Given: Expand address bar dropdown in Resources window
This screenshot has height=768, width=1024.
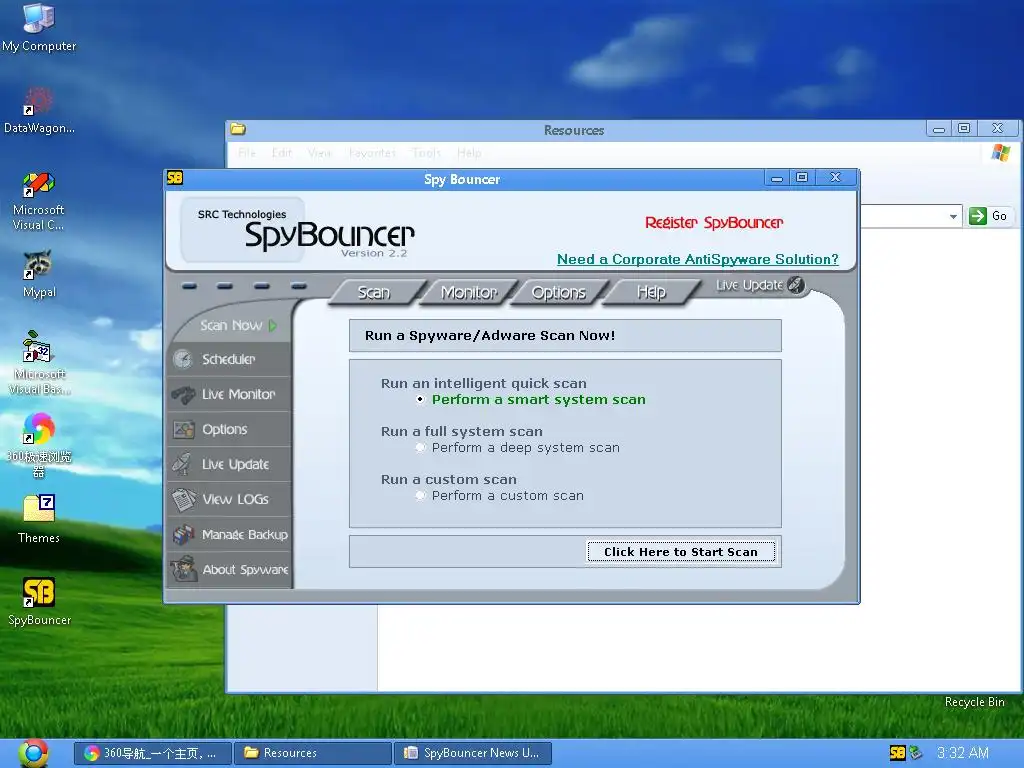Looking at the screenshot, I should (x=953, y=216).
